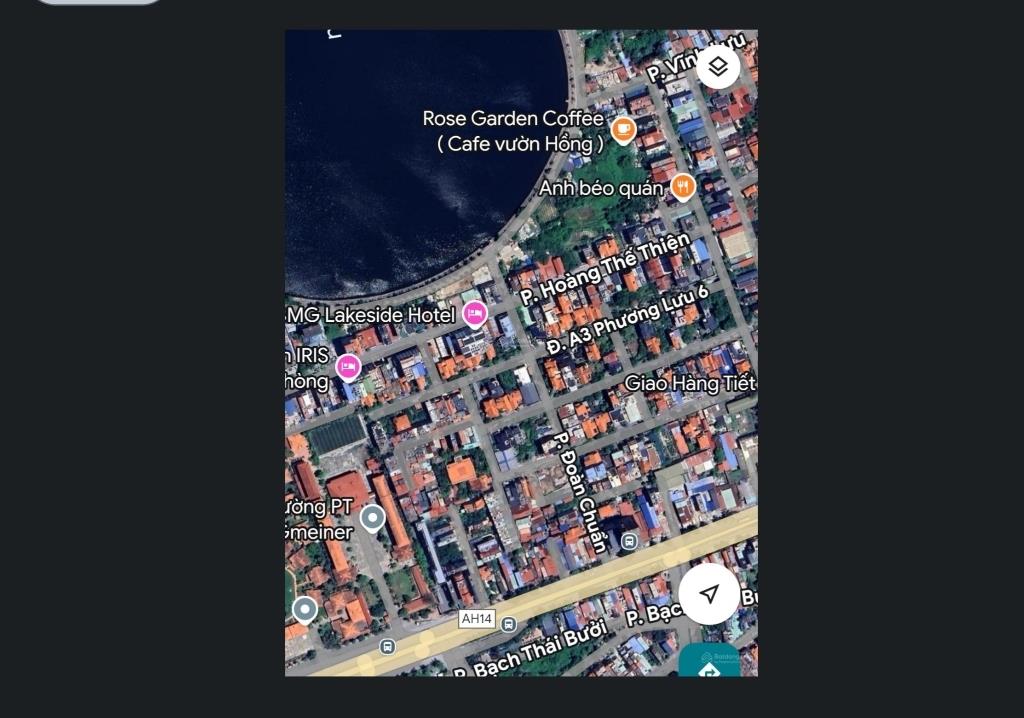Click the Anh béo quán text label
The height and width of the screenshot is (718, 1024).
[x=601, y=188]
